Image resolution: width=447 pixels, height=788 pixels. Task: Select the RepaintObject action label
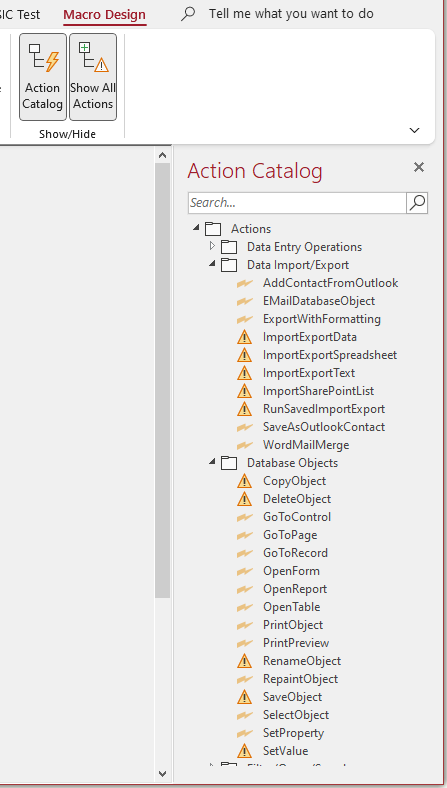301,679
